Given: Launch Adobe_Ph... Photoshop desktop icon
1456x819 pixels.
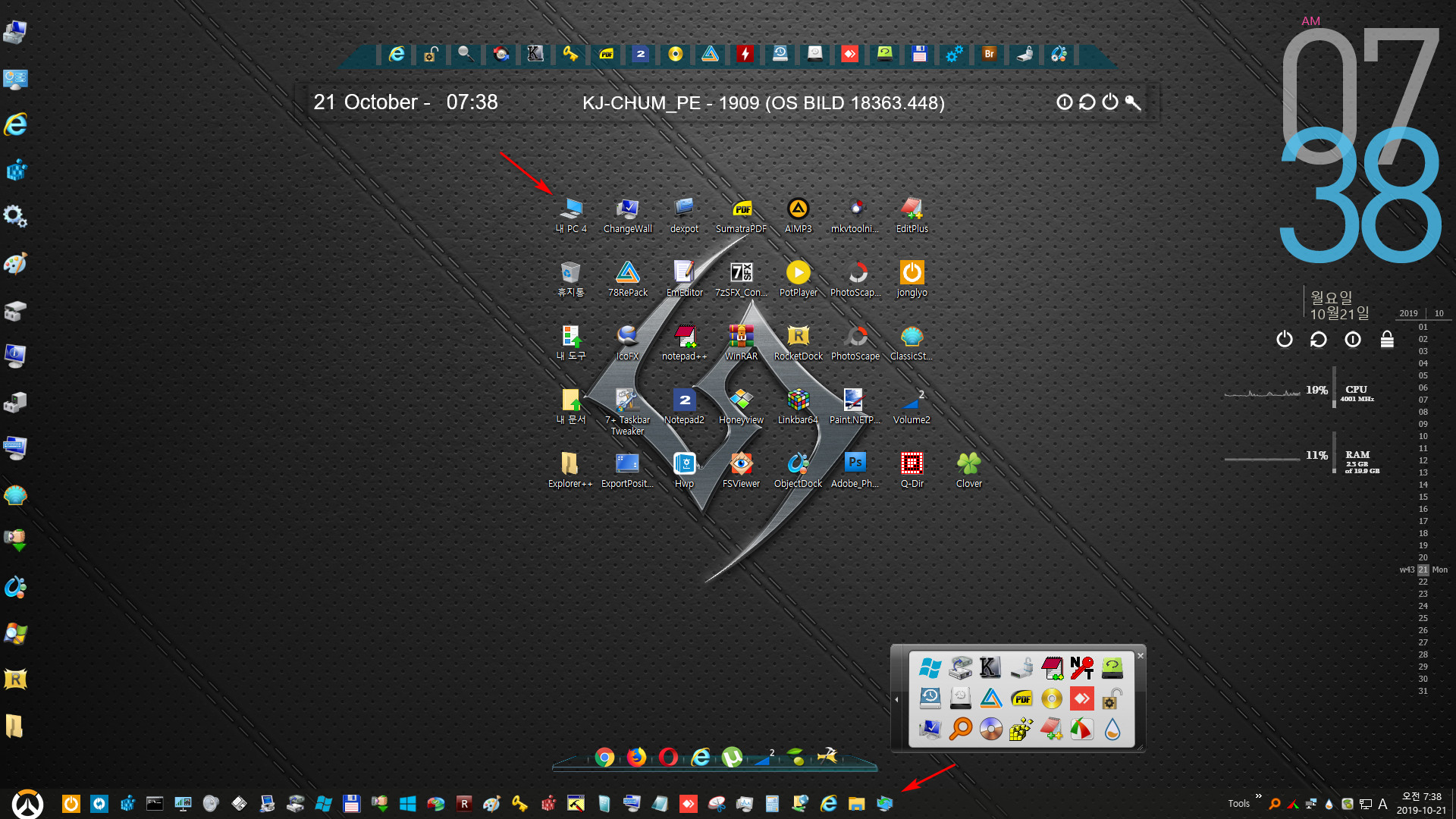Looking at the screenshot, I should click(x=855, y=470).
